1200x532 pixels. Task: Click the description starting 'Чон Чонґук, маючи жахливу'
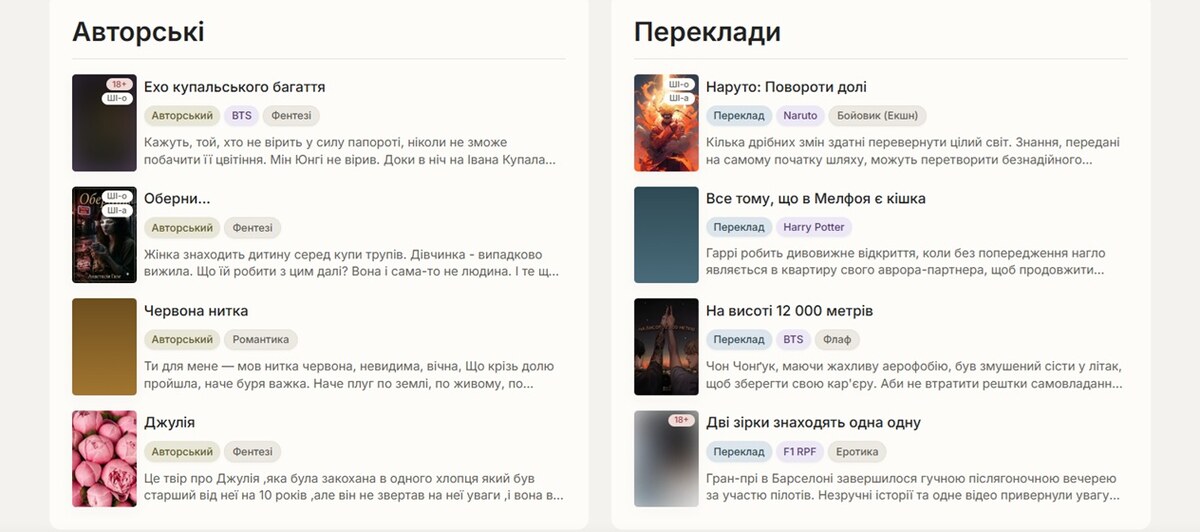(915, 375)
